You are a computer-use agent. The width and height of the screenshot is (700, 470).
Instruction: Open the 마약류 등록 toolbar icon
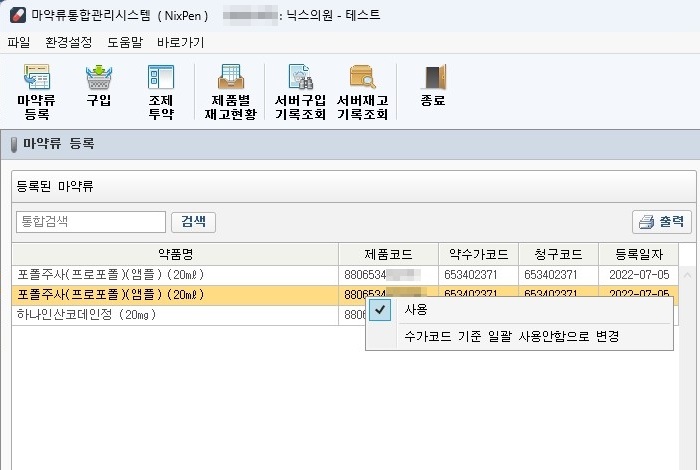[36, 90]
